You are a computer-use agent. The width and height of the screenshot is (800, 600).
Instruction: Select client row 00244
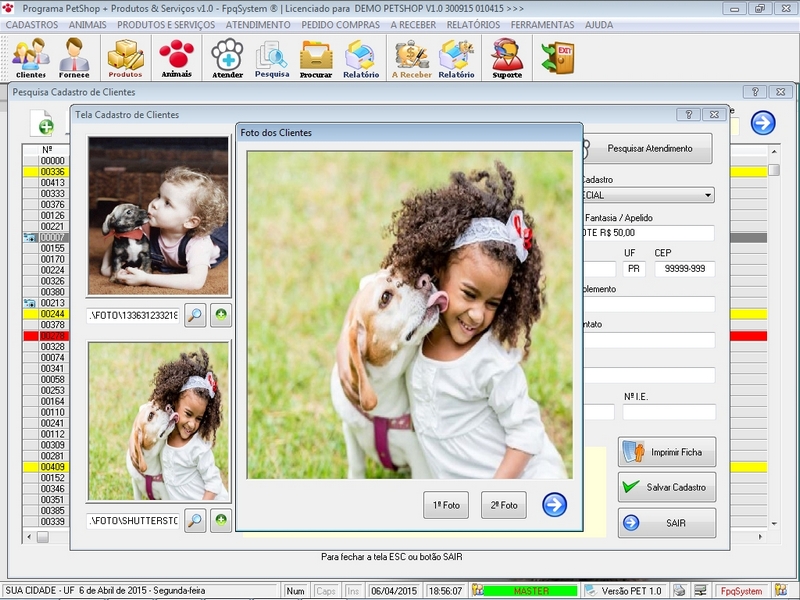click(x=46, y=314)
